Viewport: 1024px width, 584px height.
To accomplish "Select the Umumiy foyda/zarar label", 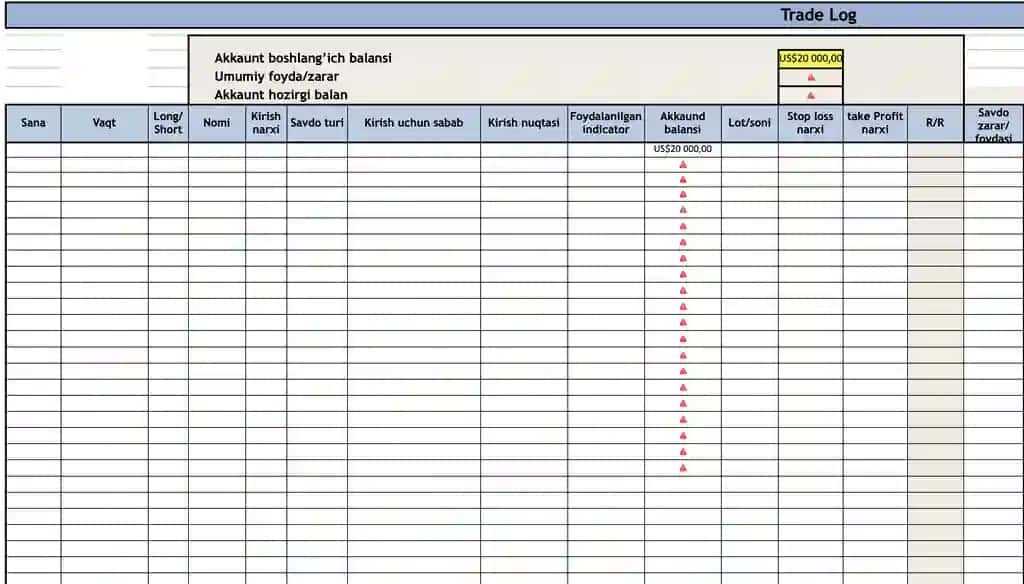I will pyautogui.click(x=276, y=76).
